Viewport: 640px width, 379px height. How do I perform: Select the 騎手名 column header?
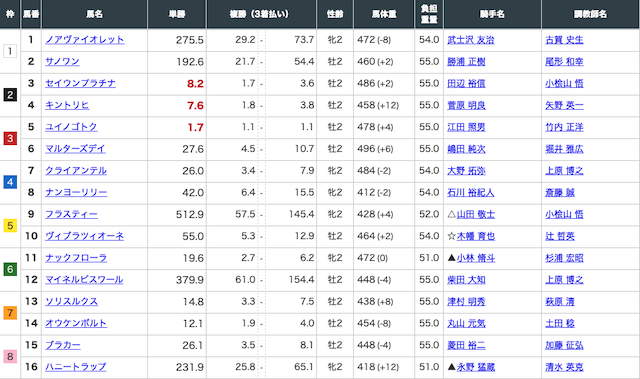coord(492,14)
